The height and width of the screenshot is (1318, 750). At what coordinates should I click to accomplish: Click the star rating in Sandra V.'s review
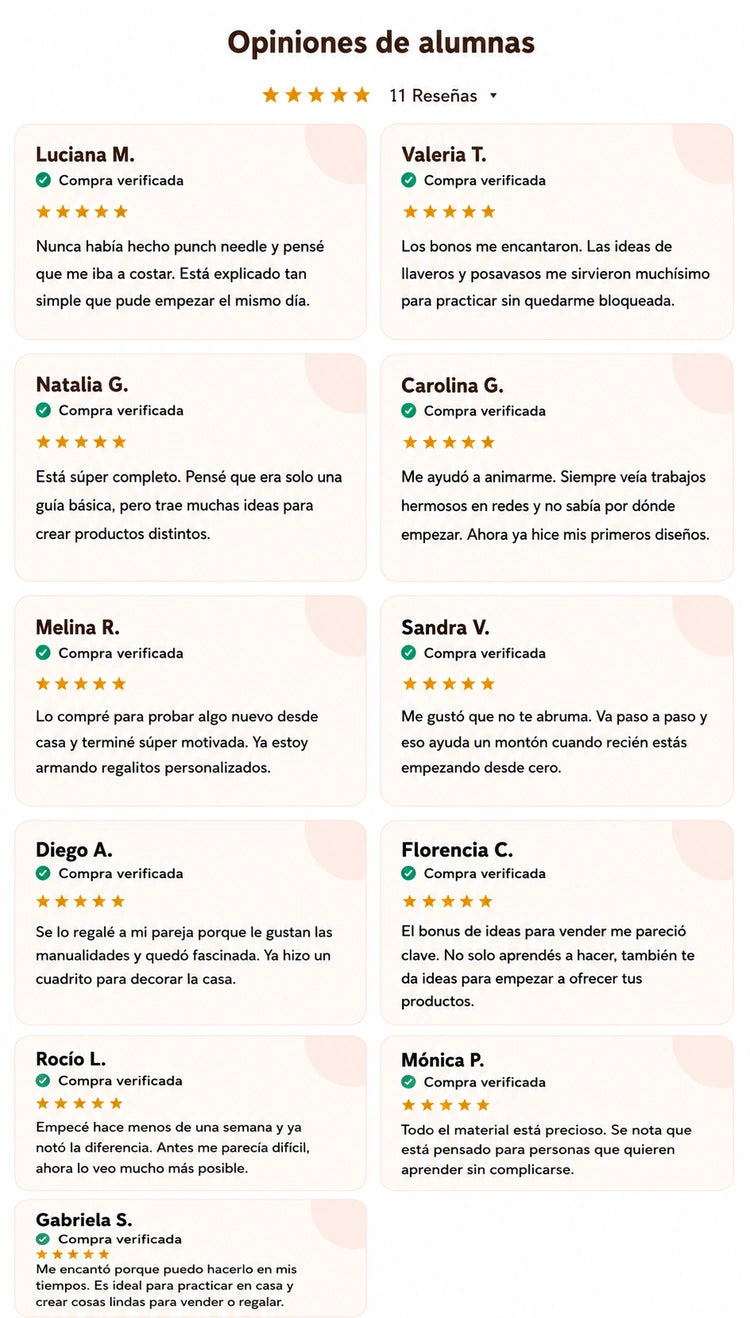[x=448, y=684]
